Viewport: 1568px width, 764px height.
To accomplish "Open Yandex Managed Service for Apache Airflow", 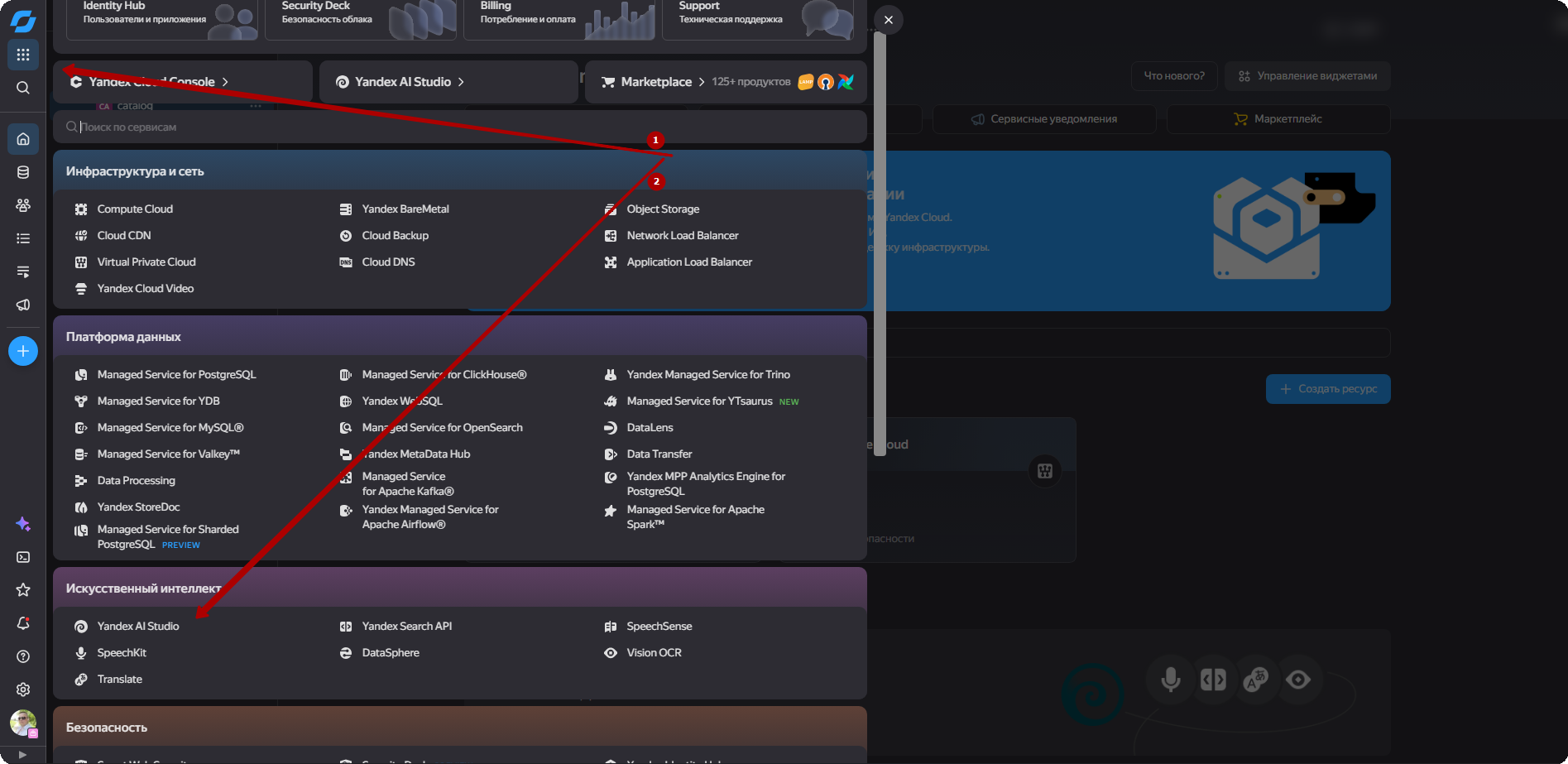I will (x=430, y=517).
